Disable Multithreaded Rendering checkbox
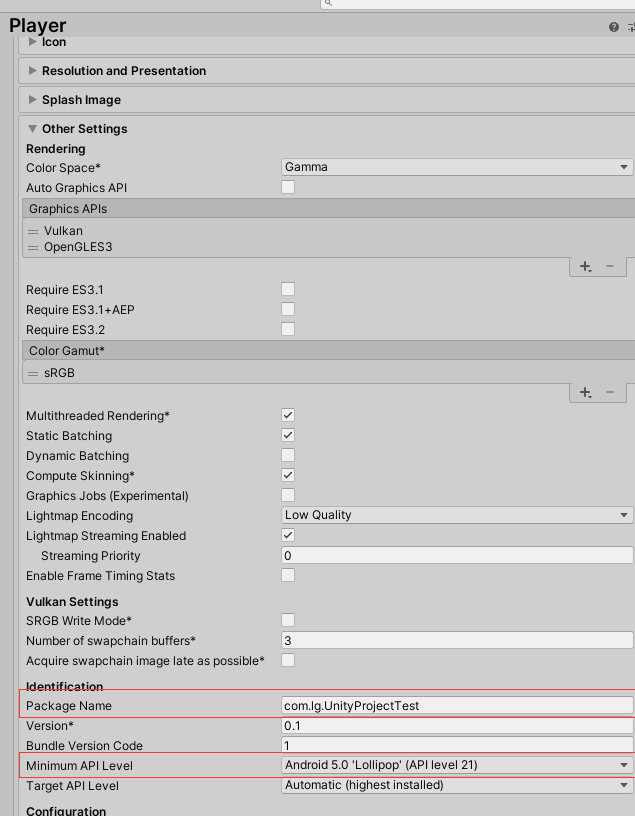The height and width of the screenshot is (816, 635). [288, 415]
